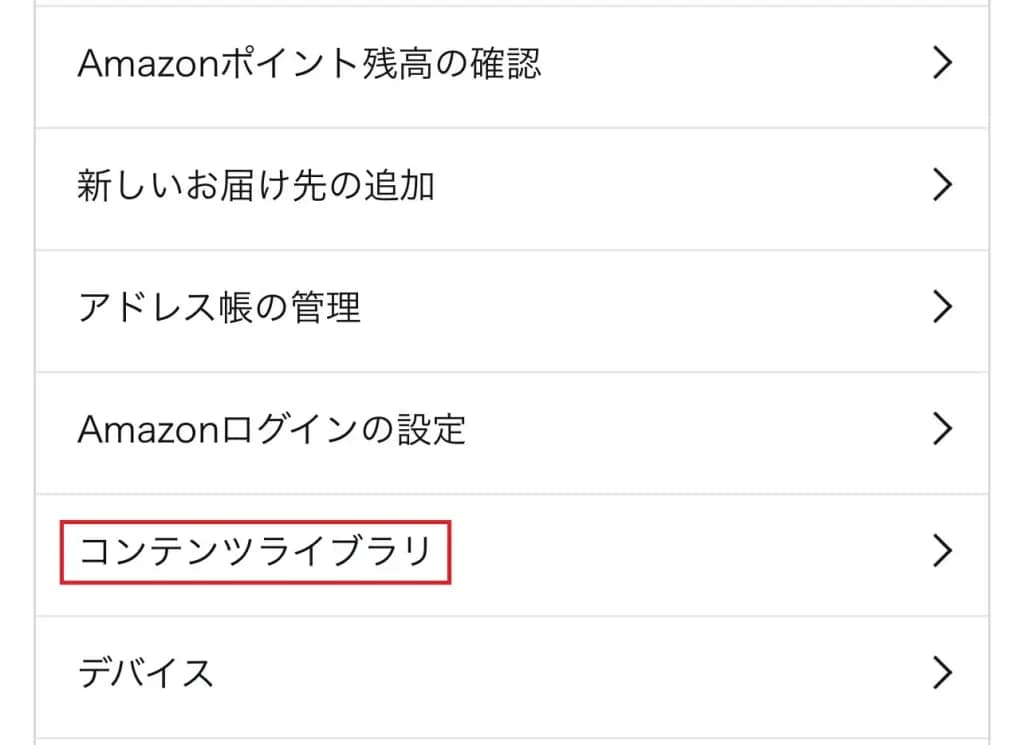
Task: Open the デバイス menu label
Action: tap(146, 673)
